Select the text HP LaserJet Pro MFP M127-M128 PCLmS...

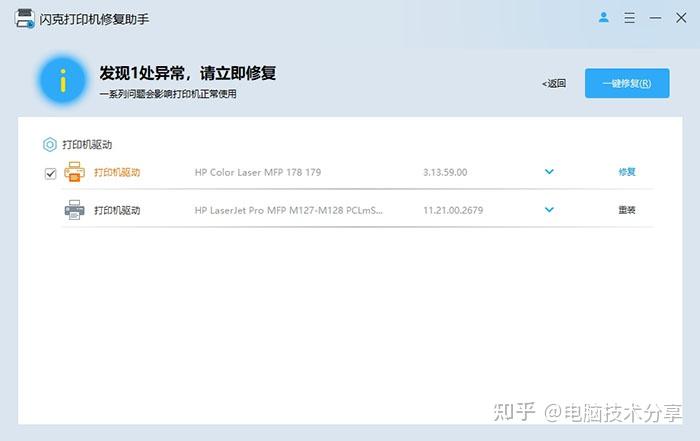point(288,210)
